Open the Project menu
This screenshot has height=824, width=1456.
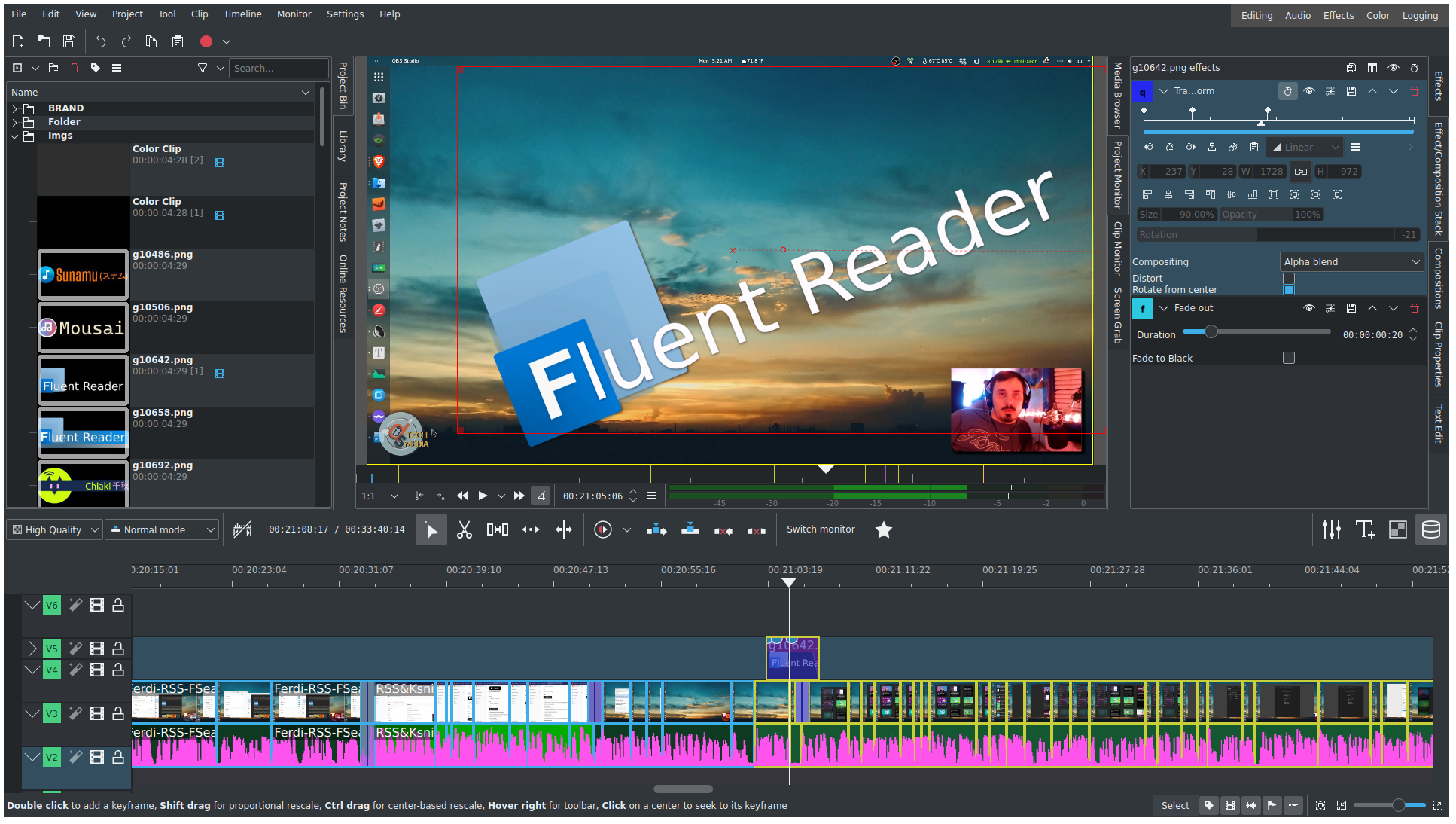click(127, 14)
